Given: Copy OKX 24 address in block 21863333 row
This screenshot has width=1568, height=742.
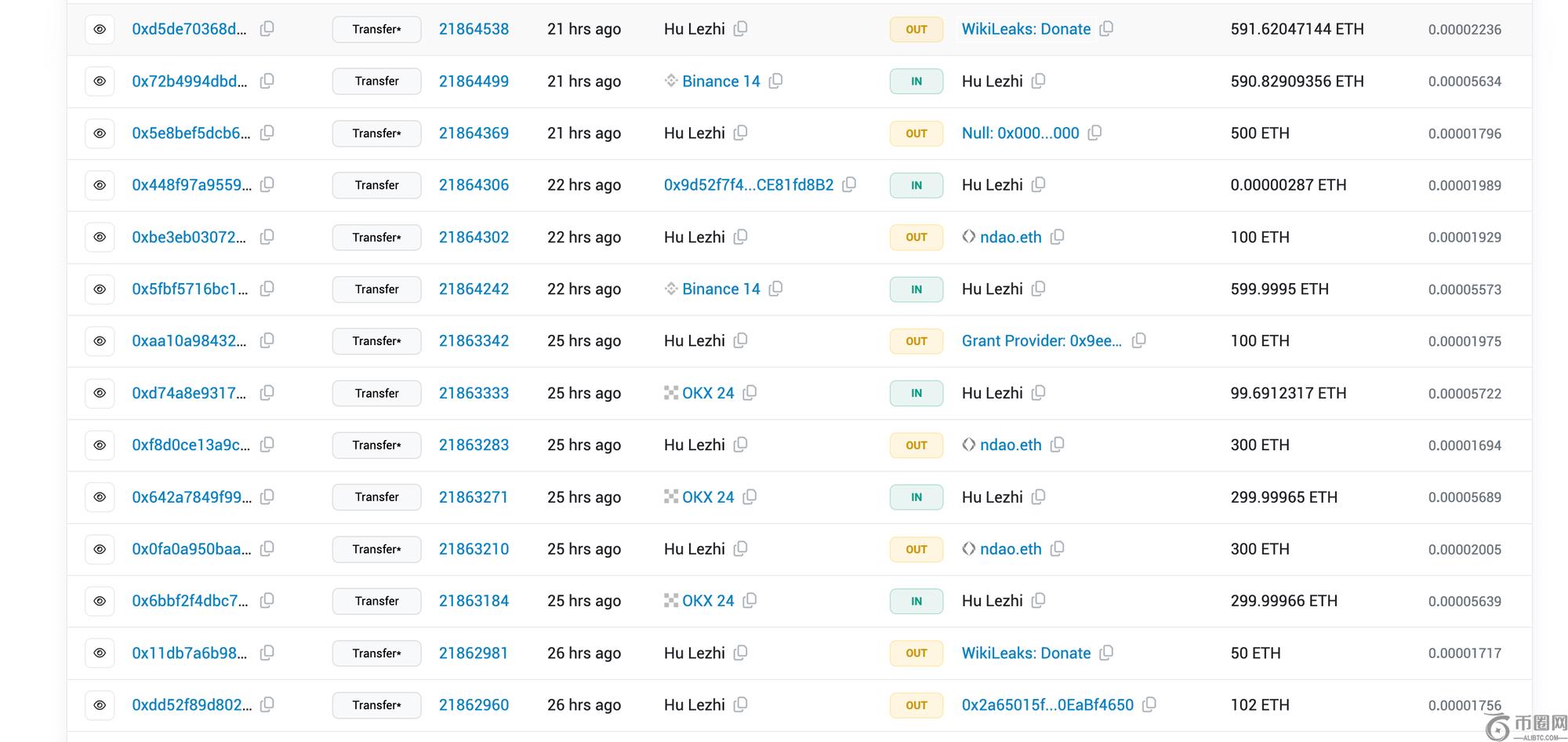Looking at the screenshot, I should pos(750,392).
